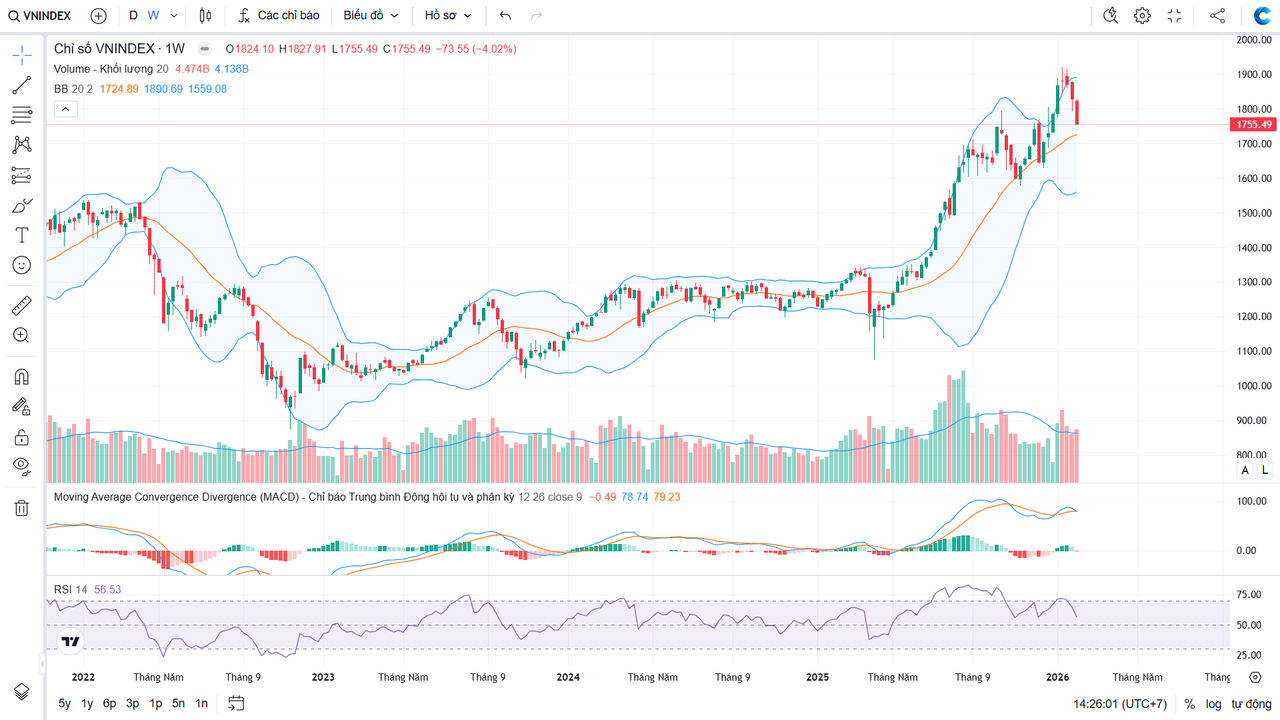
Task: Click the 1755.49 current price label
Action: 1254,124
